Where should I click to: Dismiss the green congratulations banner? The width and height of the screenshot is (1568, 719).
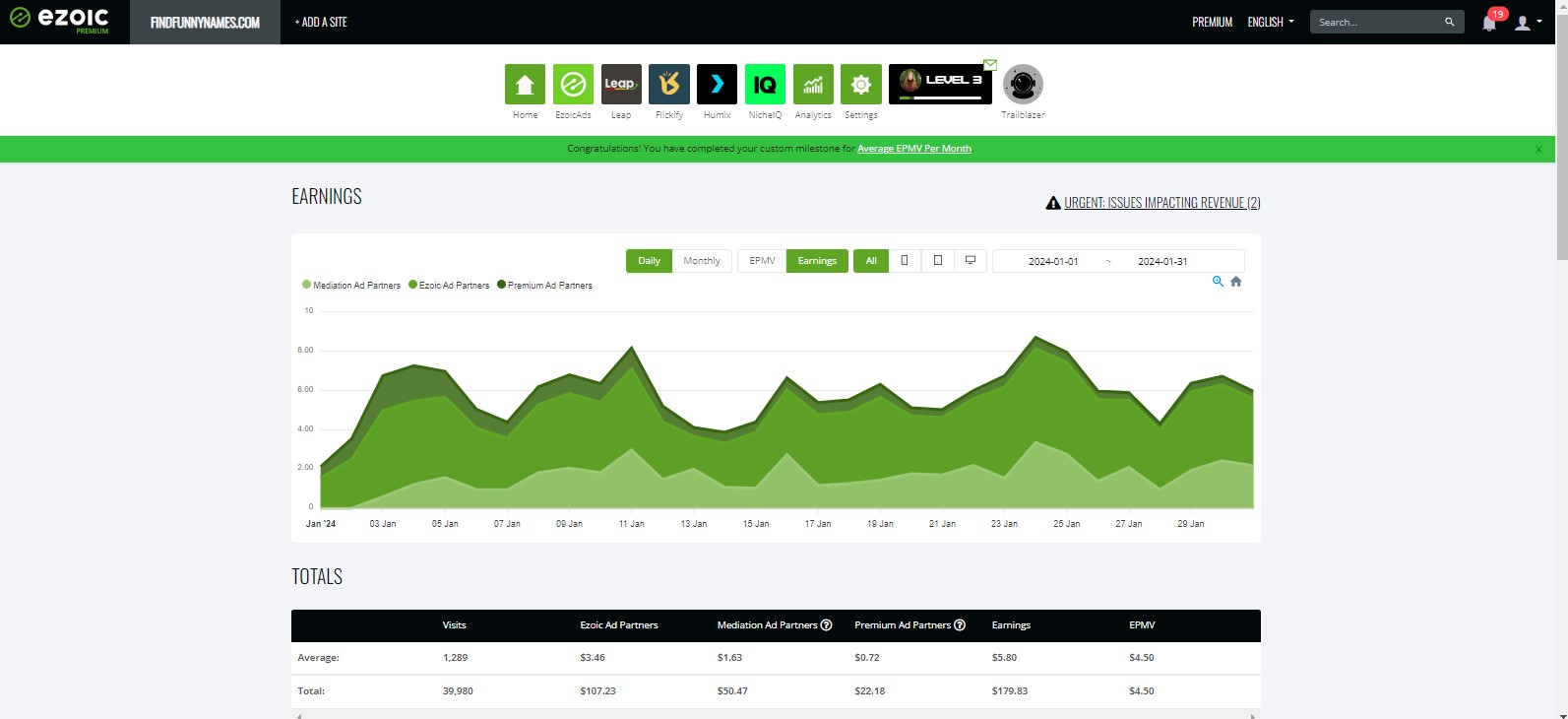1538,150
